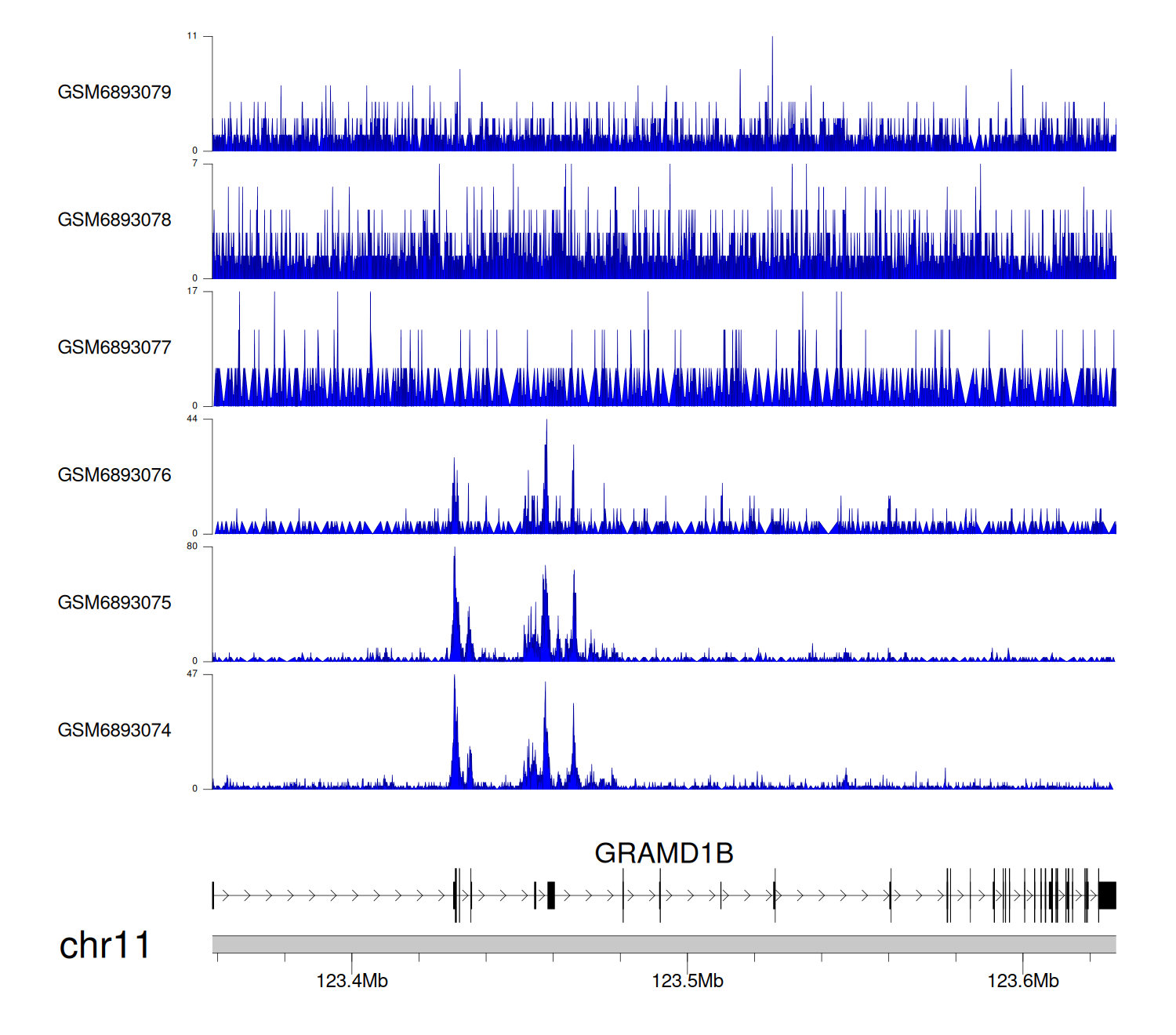Click the GSM6893077 track name
Viewport: 1176px width, 1035px height.
pyautogui.click(x=114, y=347)
